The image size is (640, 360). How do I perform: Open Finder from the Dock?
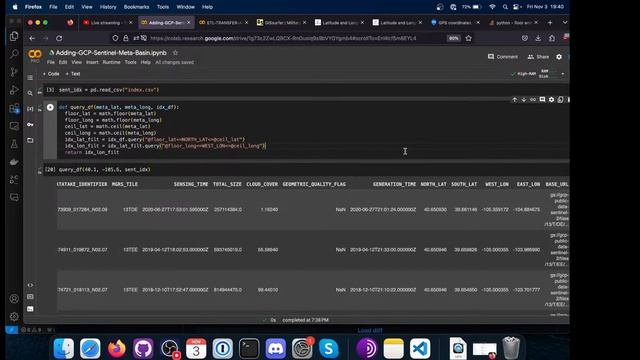[64, 348]
